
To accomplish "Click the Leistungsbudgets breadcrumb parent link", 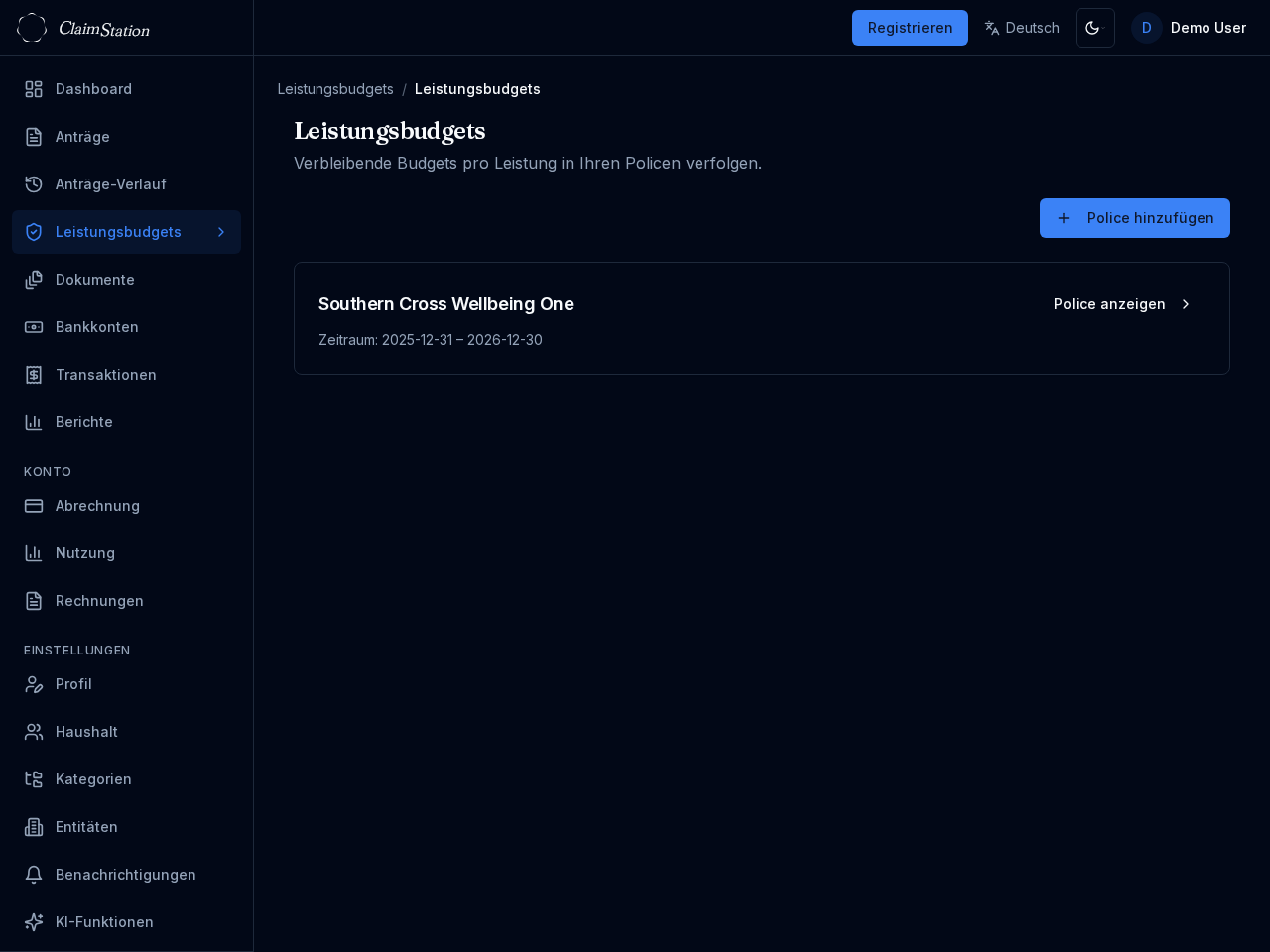I will [x=335, y=89].
